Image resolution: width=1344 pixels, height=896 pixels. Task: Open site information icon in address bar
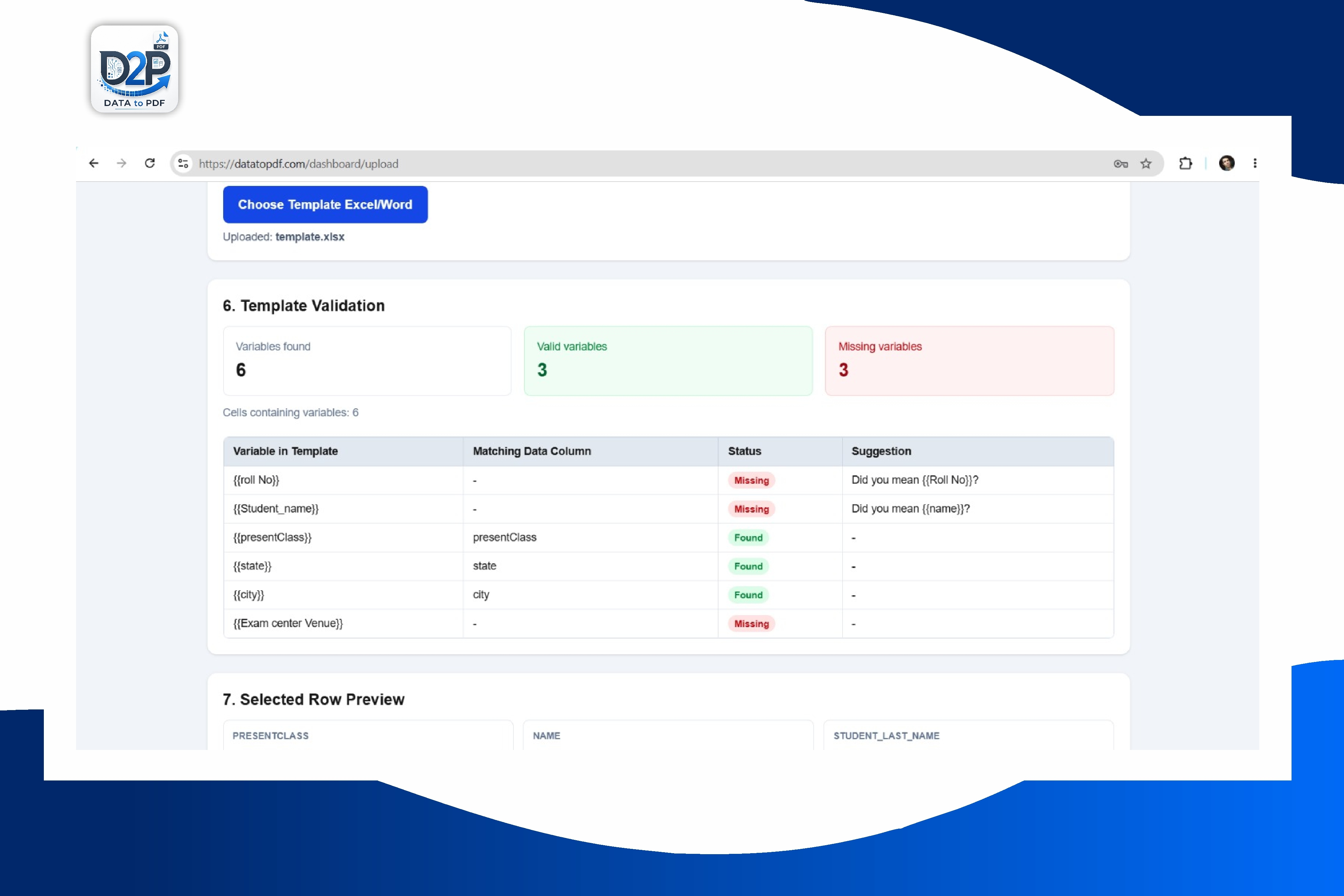[x=183, y=163]
